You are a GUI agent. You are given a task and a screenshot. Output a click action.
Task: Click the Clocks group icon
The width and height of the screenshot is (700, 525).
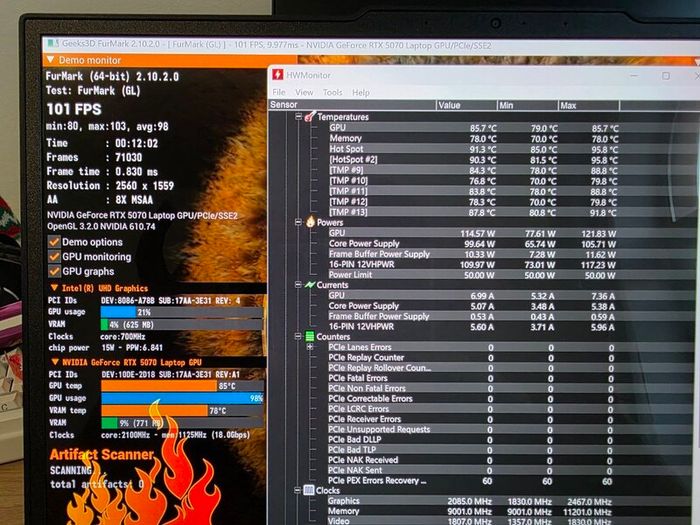309,490
